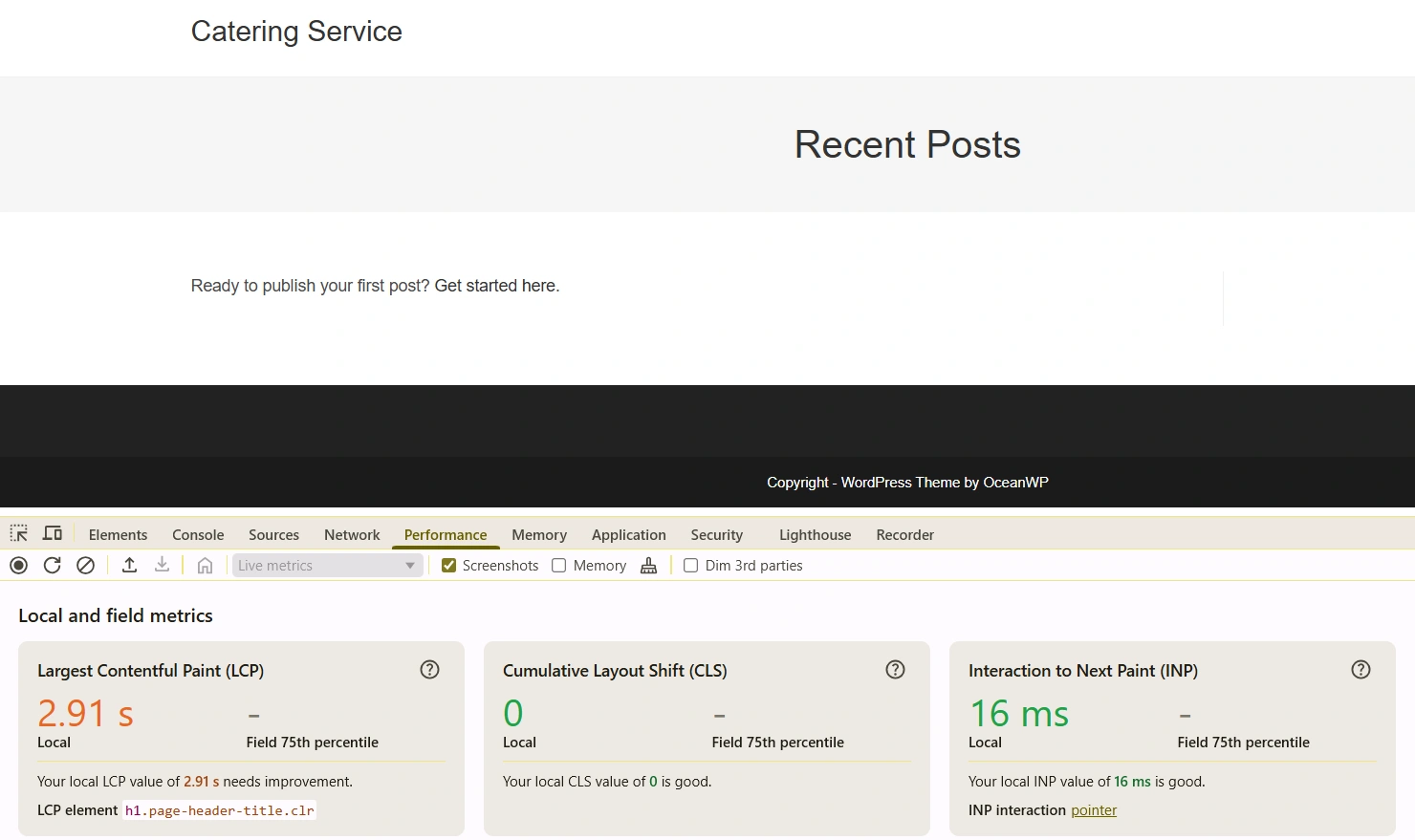
Task: Open the INP help question icon
Action: (x=1361, y=670)
